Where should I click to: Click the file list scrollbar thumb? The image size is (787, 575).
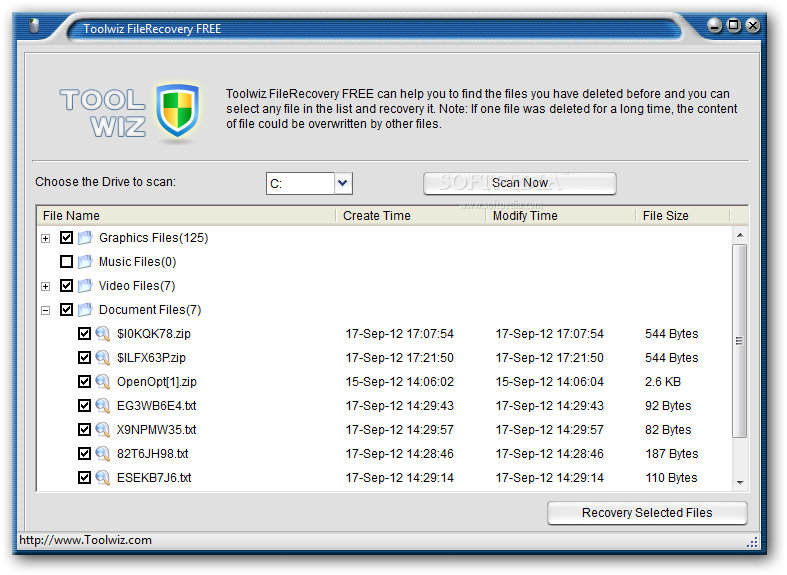(x=739, y=341)
